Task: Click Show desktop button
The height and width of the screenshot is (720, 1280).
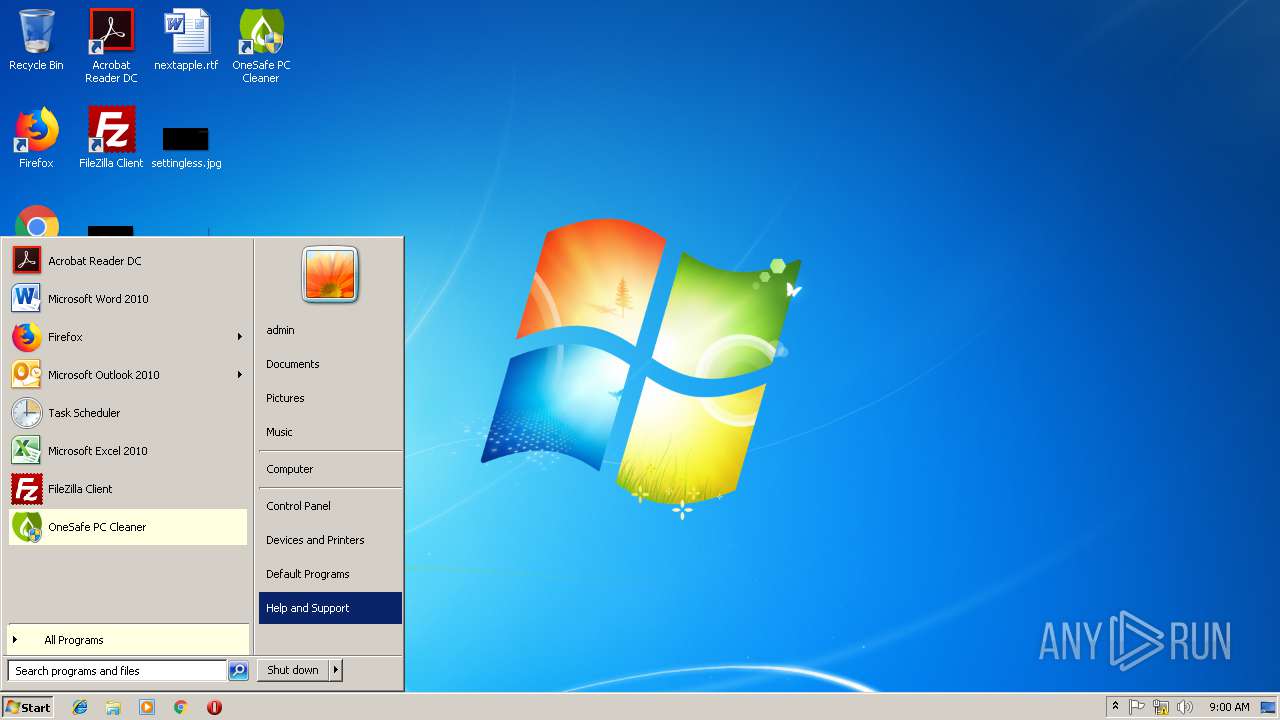Action: 1269,707
